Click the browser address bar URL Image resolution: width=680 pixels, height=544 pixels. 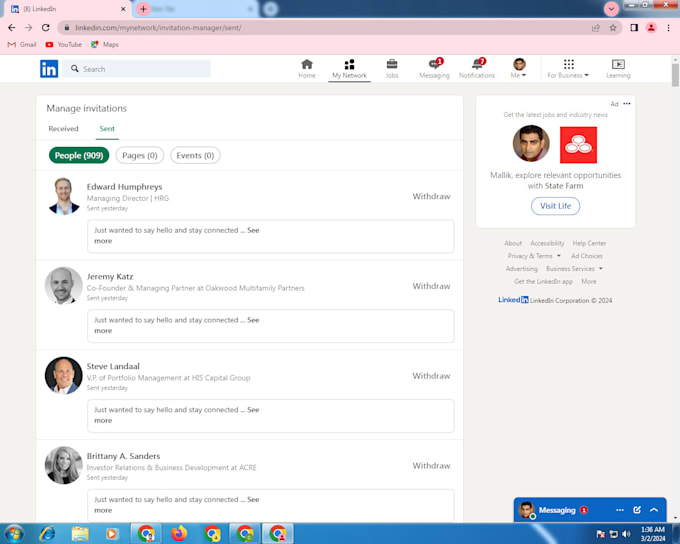tap(158, 28)
